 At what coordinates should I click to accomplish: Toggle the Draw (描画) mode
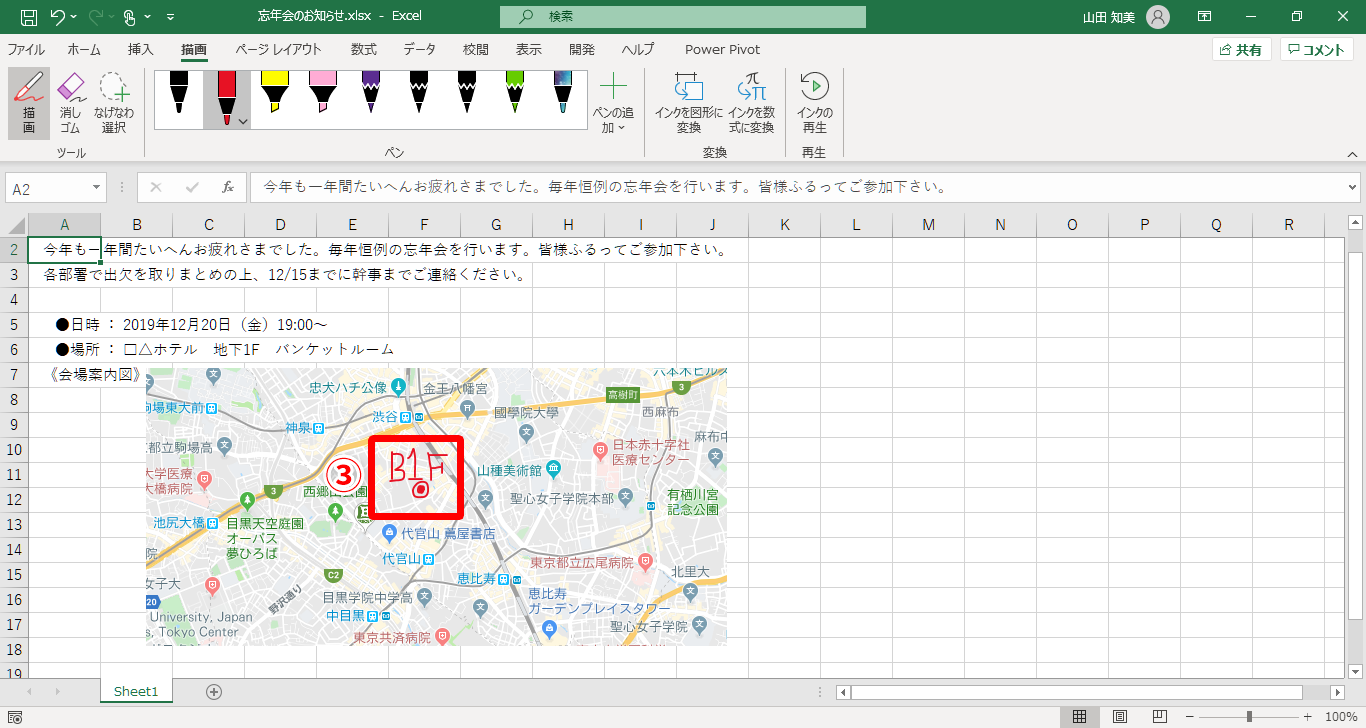click(28, 100)
